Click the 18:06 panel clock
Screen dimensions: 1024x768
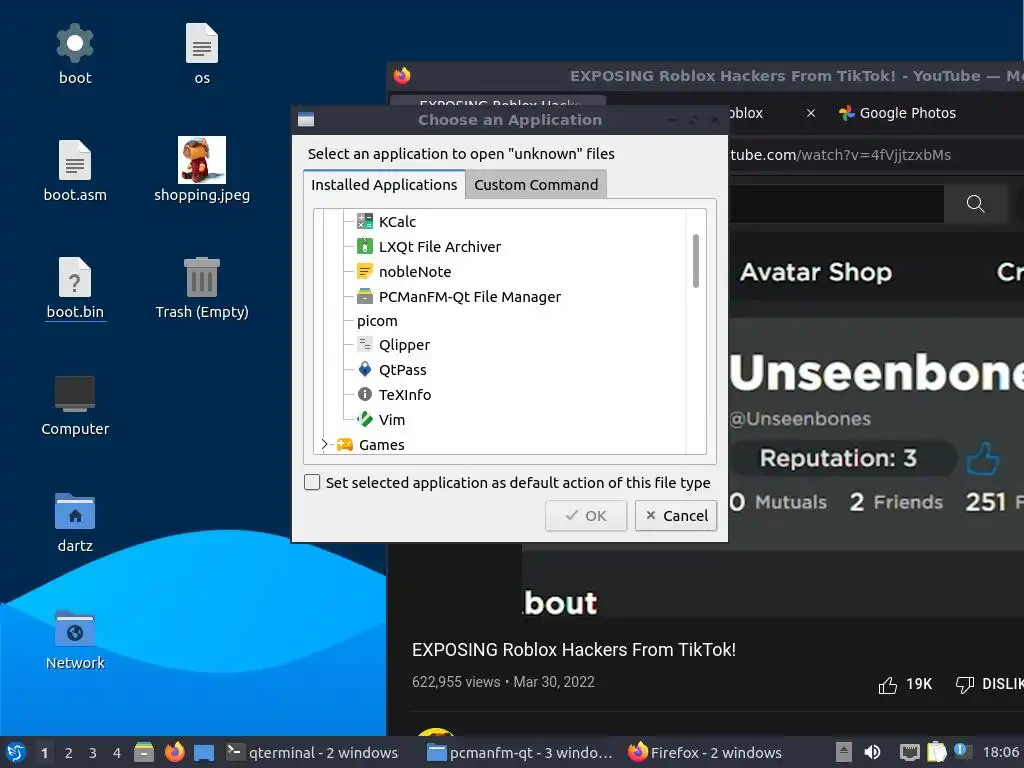(1000, 753)
